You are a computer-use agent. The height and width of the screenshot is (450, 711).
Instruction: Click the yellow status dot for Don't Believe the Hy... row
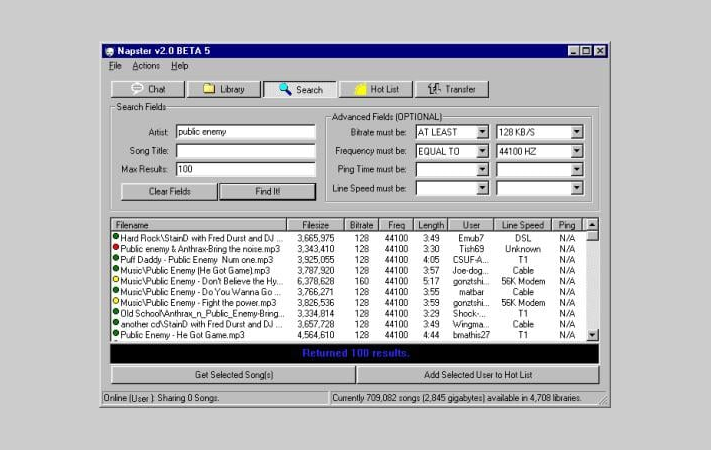click(116, 279)
